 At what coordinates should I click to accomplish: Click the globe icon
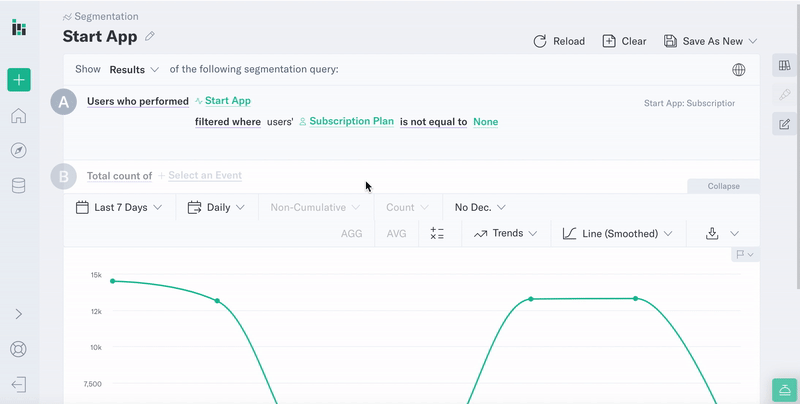click(739, 70)
